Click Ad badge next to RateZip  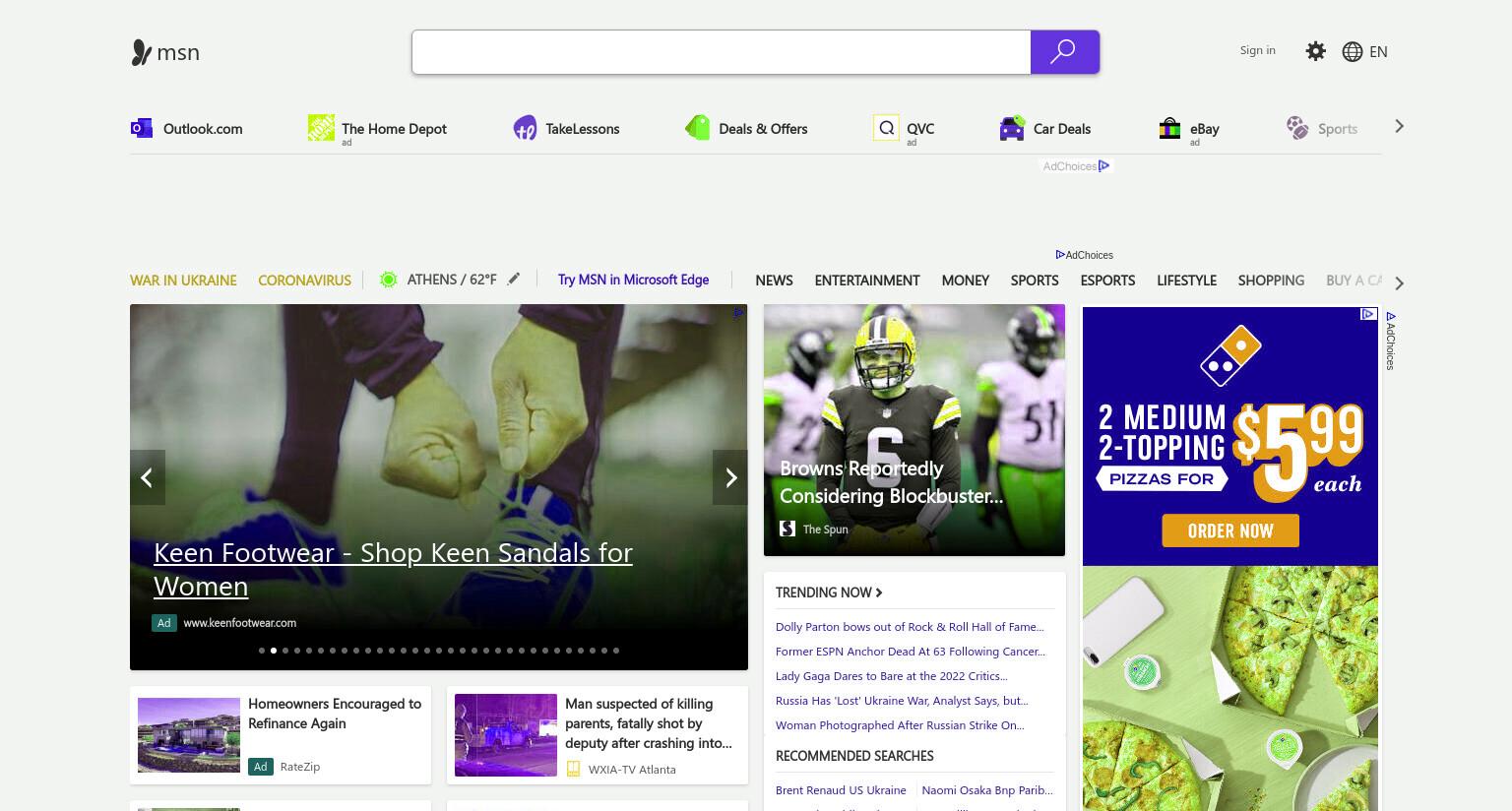(260, 766)
